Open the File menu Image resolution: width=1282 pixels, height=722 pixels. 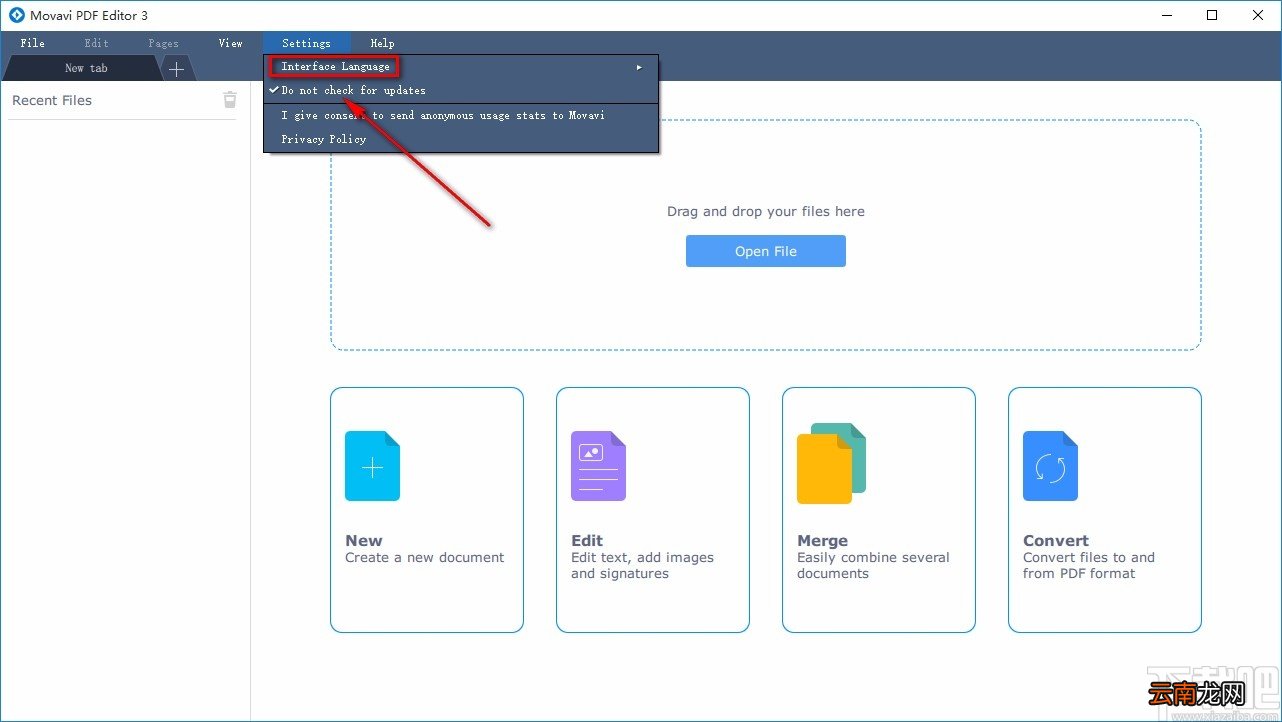click(x=33, y=43)
